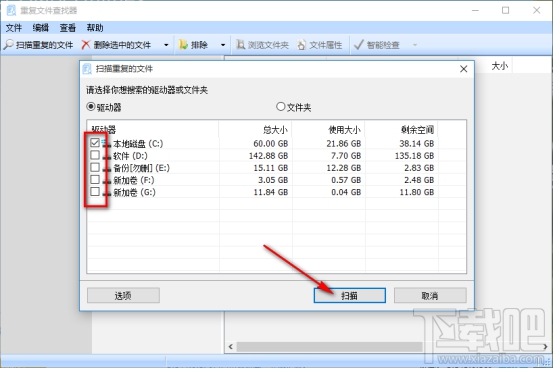Click the 11.80 GB free space cell
This screenshot has width=553, height=369.
tap(417, 192)
